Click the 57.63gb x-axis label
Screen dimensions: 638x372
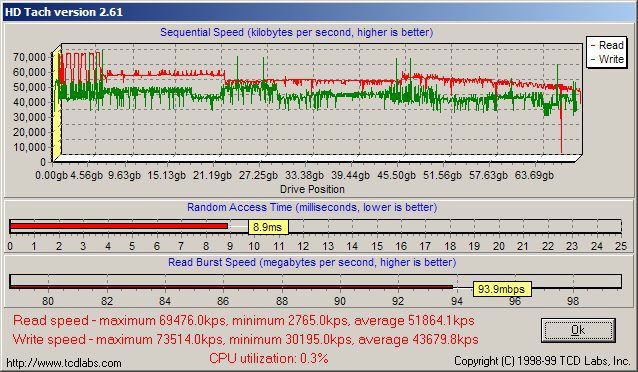(488, 175)
